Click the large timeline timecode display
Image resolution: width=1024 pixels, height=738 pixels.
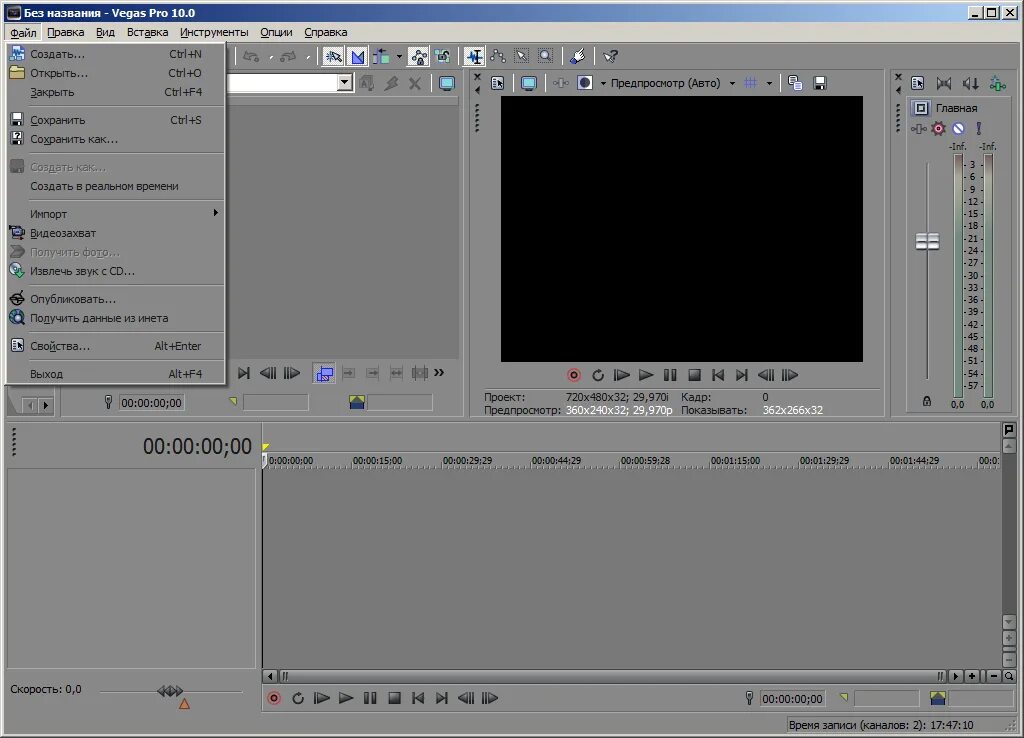(x=197, y=447)
